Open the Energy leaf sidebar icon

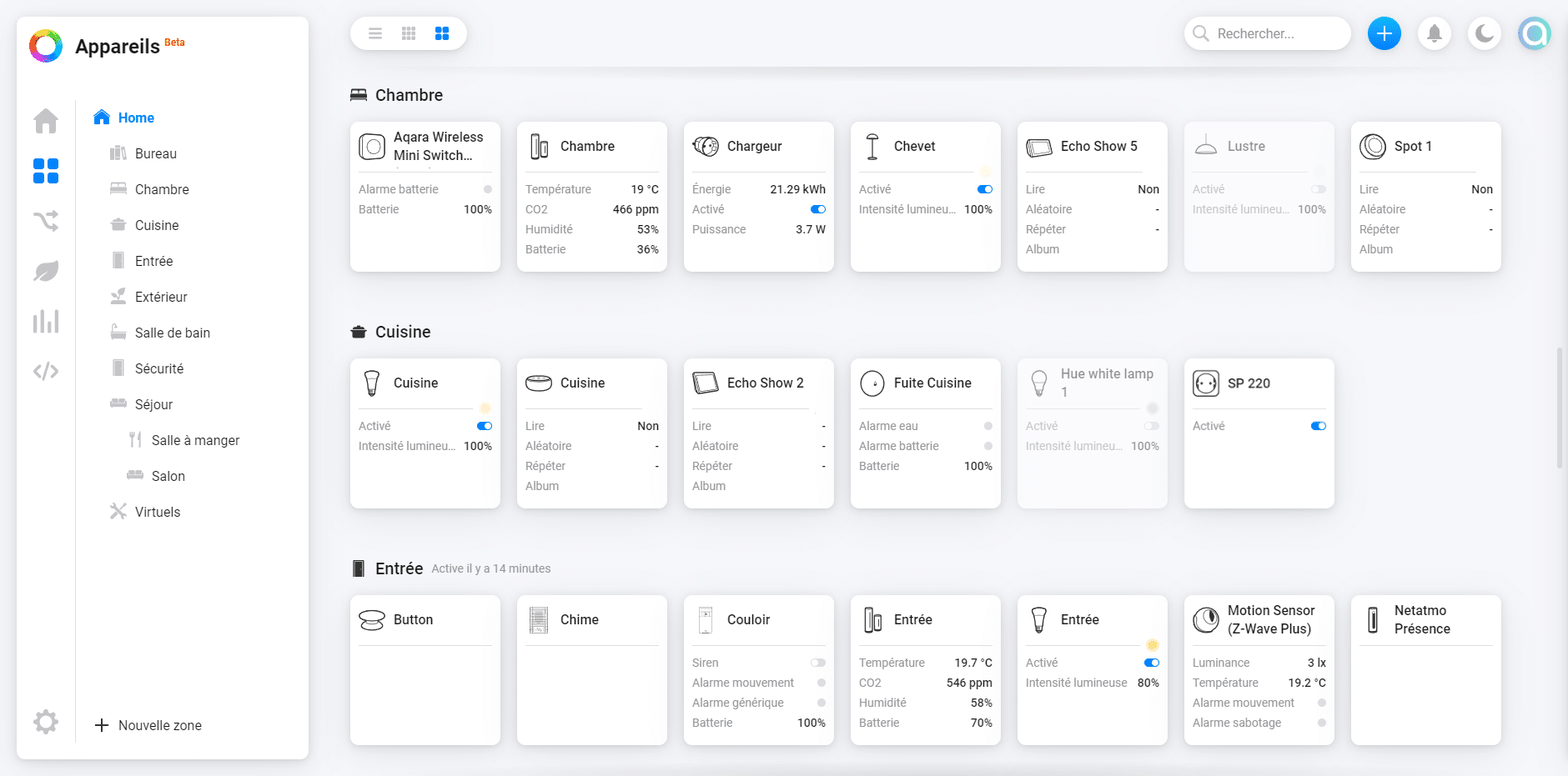coord(46,271)
